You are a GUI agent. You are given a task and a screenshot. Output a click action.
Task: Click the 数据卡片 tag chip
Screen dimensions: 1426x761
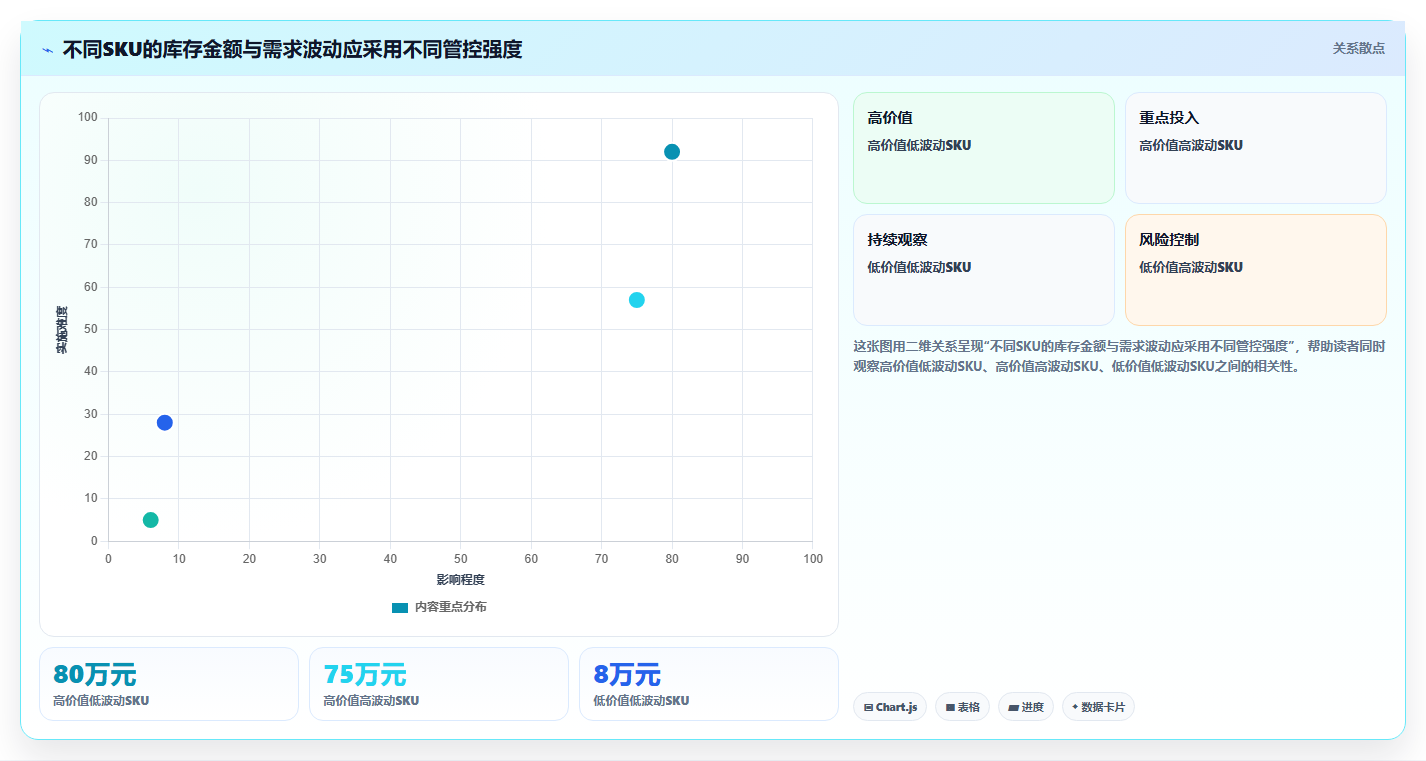coord(1098,707)
